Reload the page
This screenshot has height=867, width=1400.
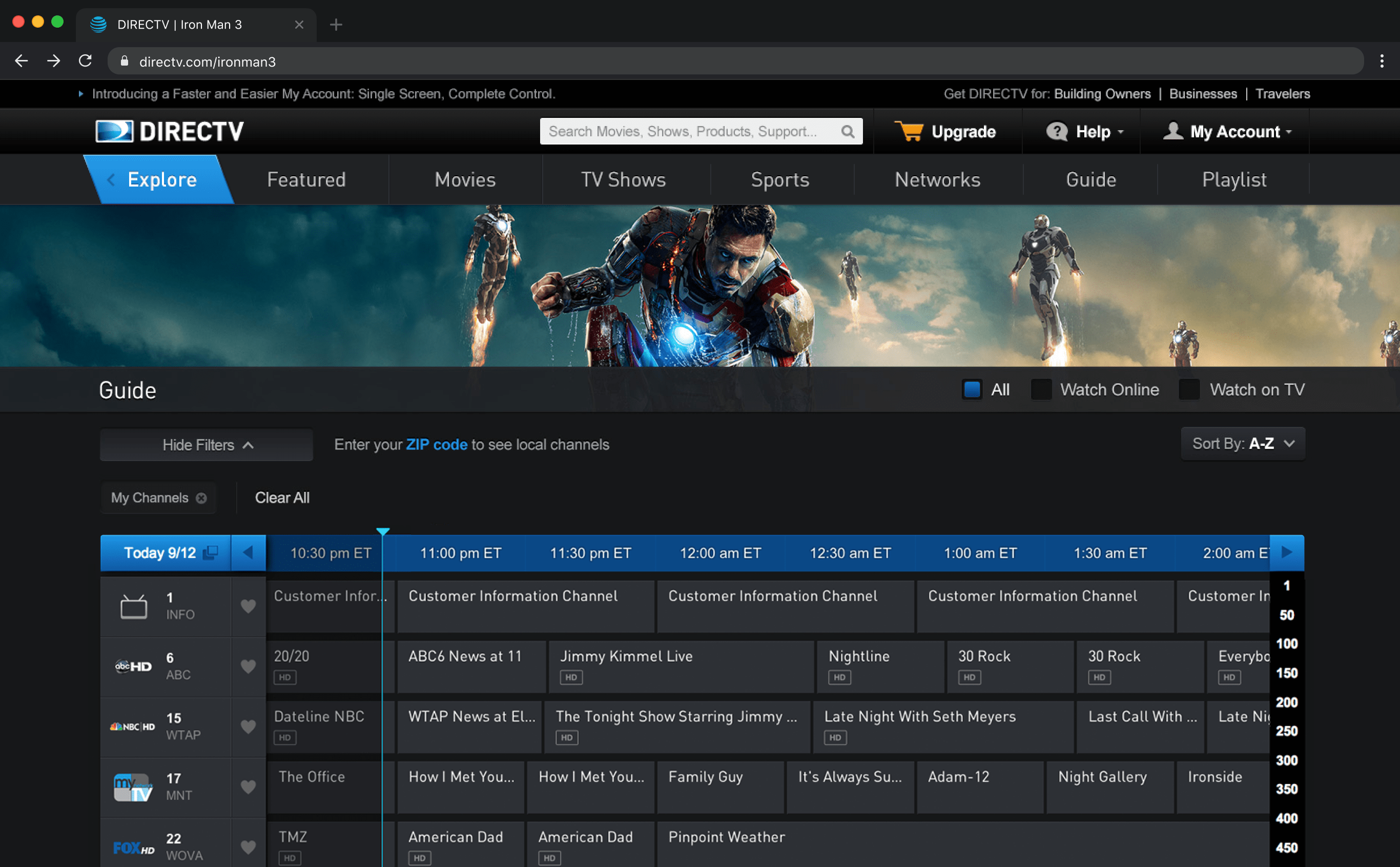86,61
